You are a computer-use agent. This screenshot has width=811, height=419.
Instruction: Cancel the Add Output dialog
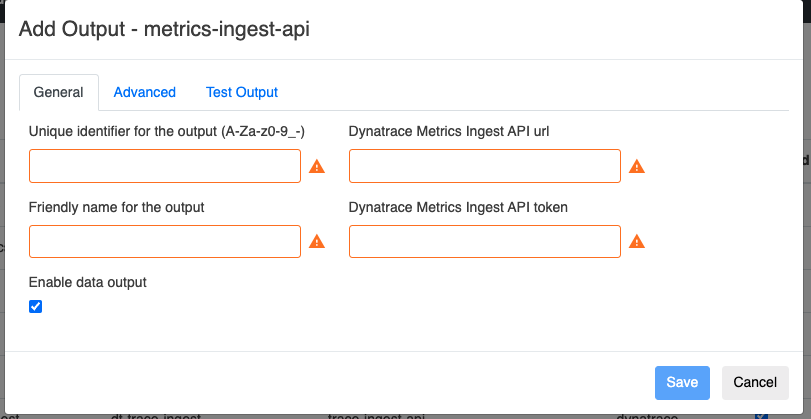pyautogui.click(x=754, y=382)
